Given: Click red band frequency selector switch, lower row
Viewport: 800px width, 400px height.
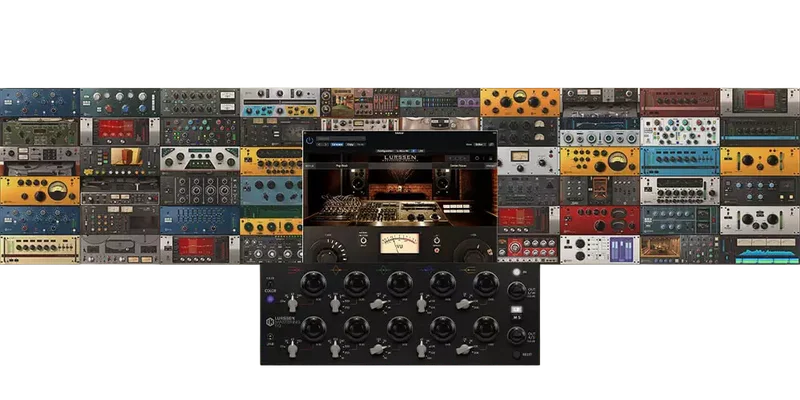Looking at the screenshot, I should click(292, 349).
